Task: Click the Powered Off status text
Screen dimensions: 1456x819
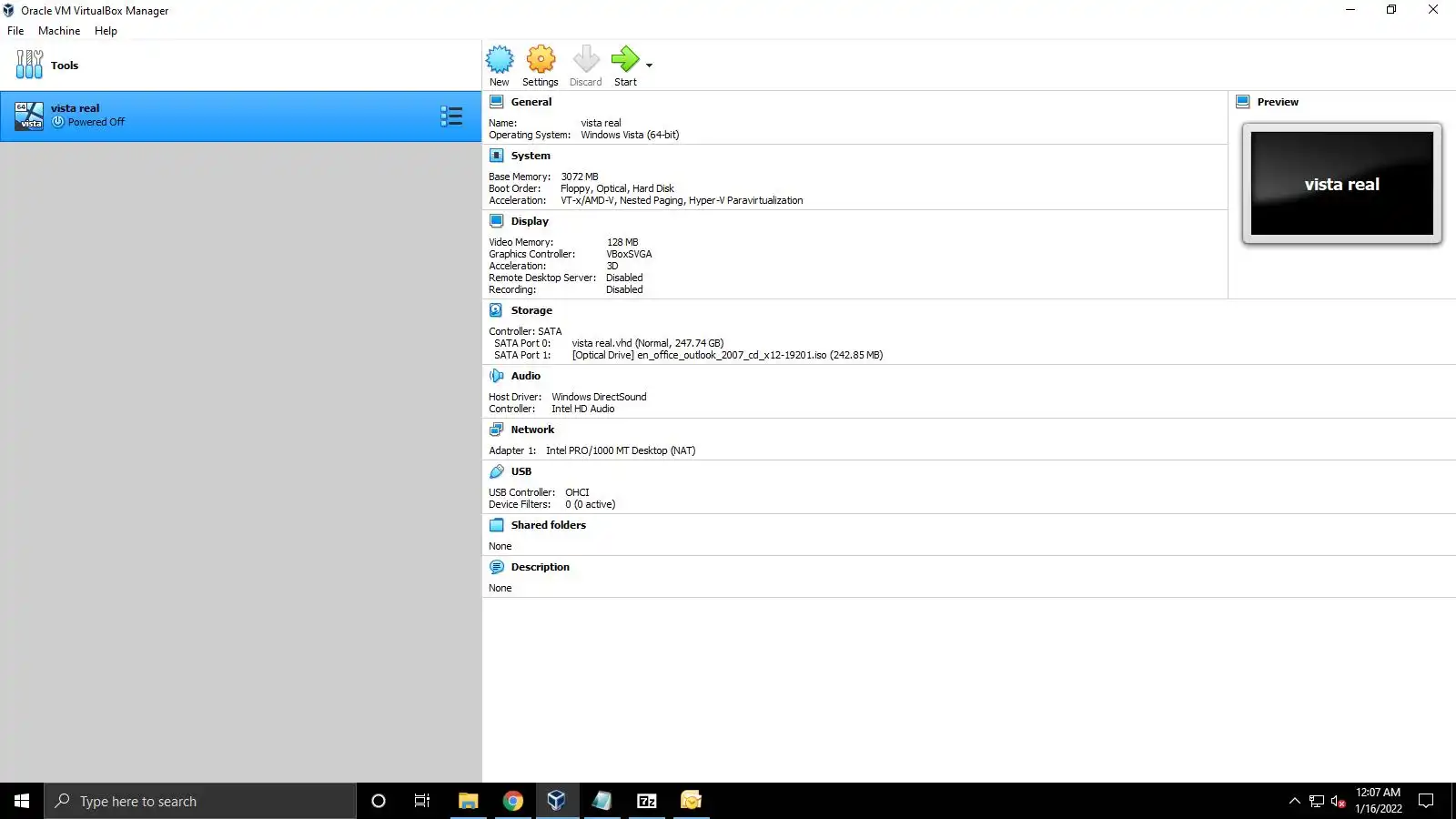Action: [96, 122]
